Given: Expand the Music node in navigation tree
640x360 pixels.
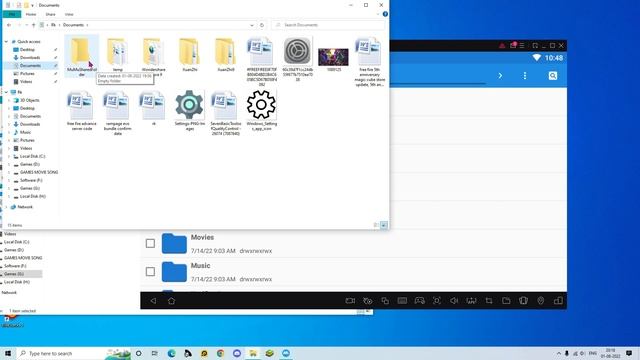Looking at the screenshot, I should point(9,132).
